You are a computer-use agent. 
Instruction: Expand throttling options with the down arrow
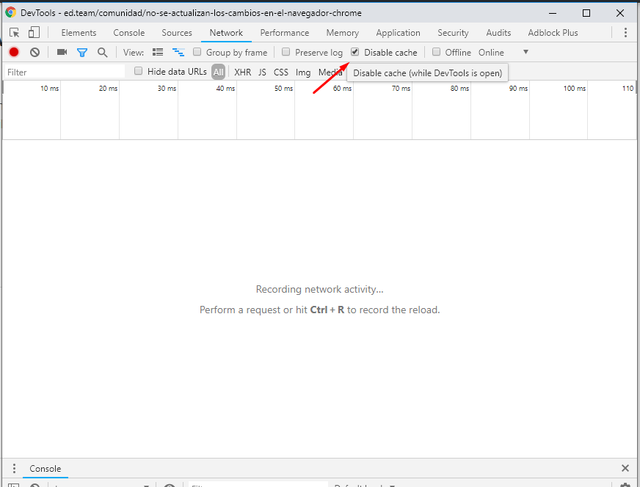(x=526, y=52)
